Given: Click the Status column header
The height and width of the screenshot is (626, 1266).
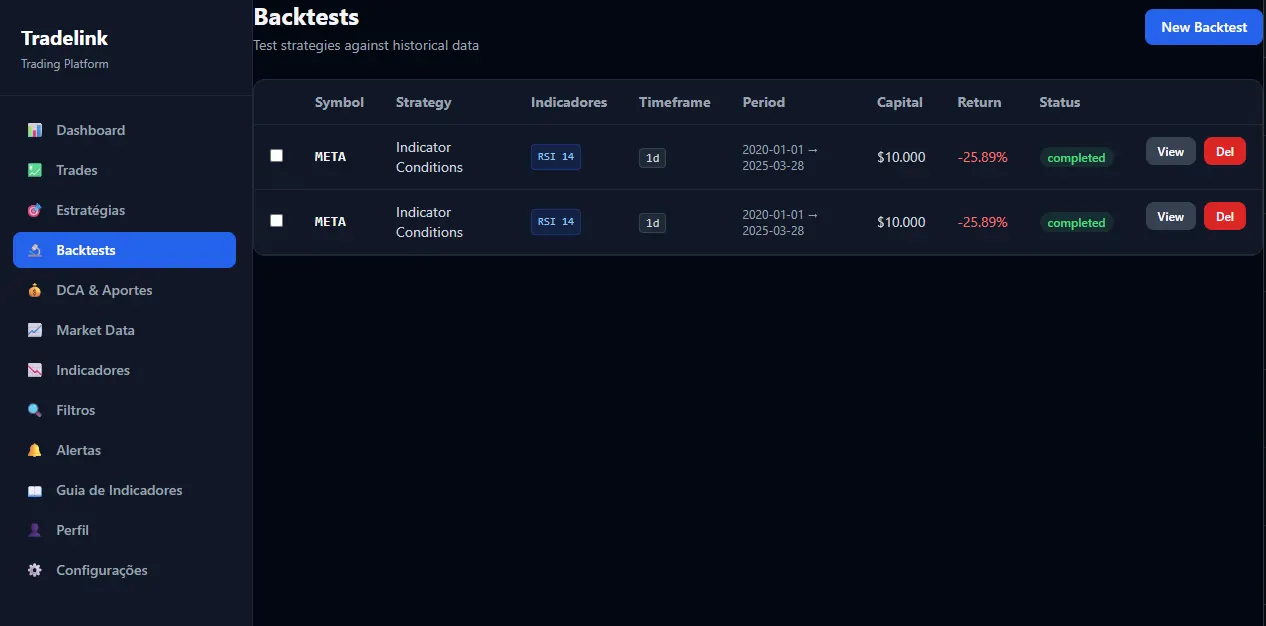Looking at the screenshot, I should (1060, 102).
